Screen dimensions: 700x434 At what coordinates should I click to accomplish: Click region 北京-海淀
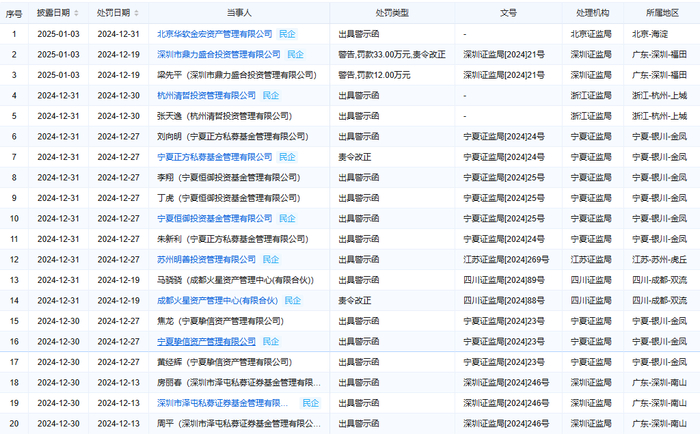pyautogui.click(x=650, y=34)
